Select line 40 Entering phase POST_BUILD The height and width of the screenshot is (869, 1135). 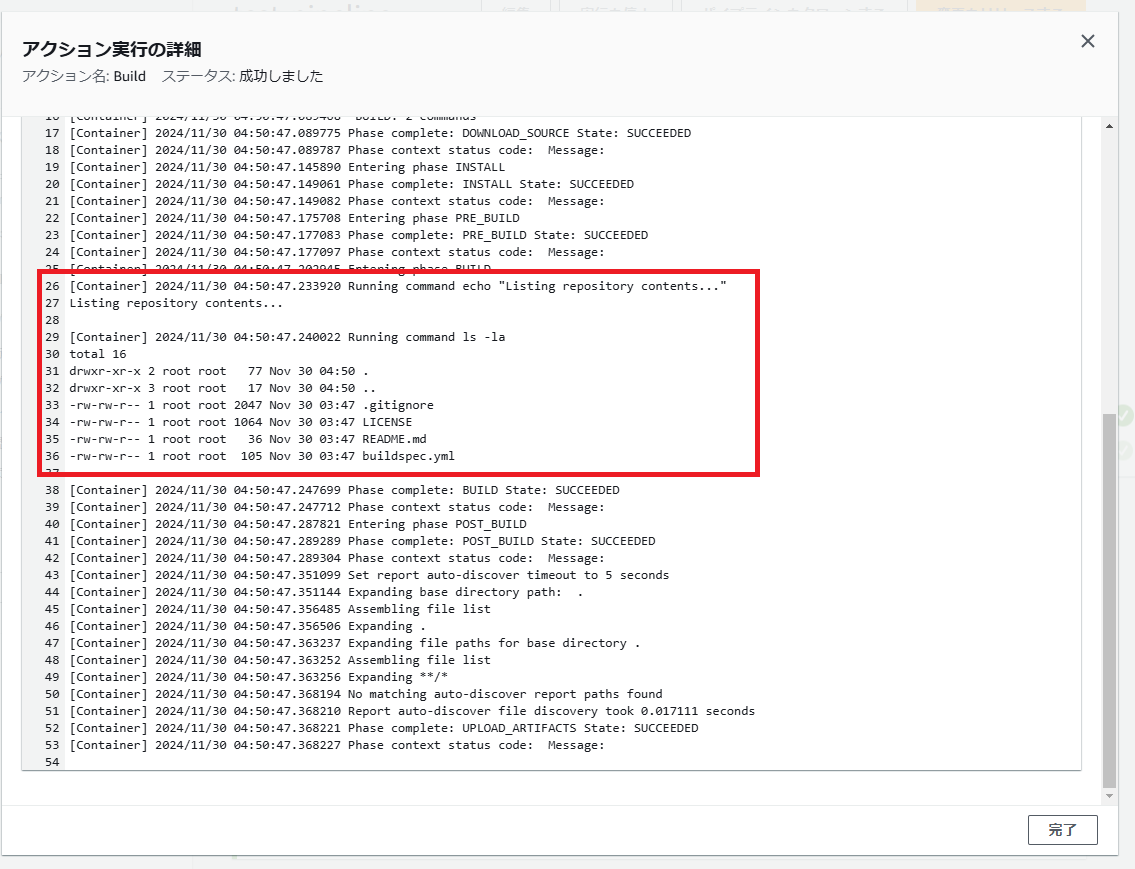[298, 525]
